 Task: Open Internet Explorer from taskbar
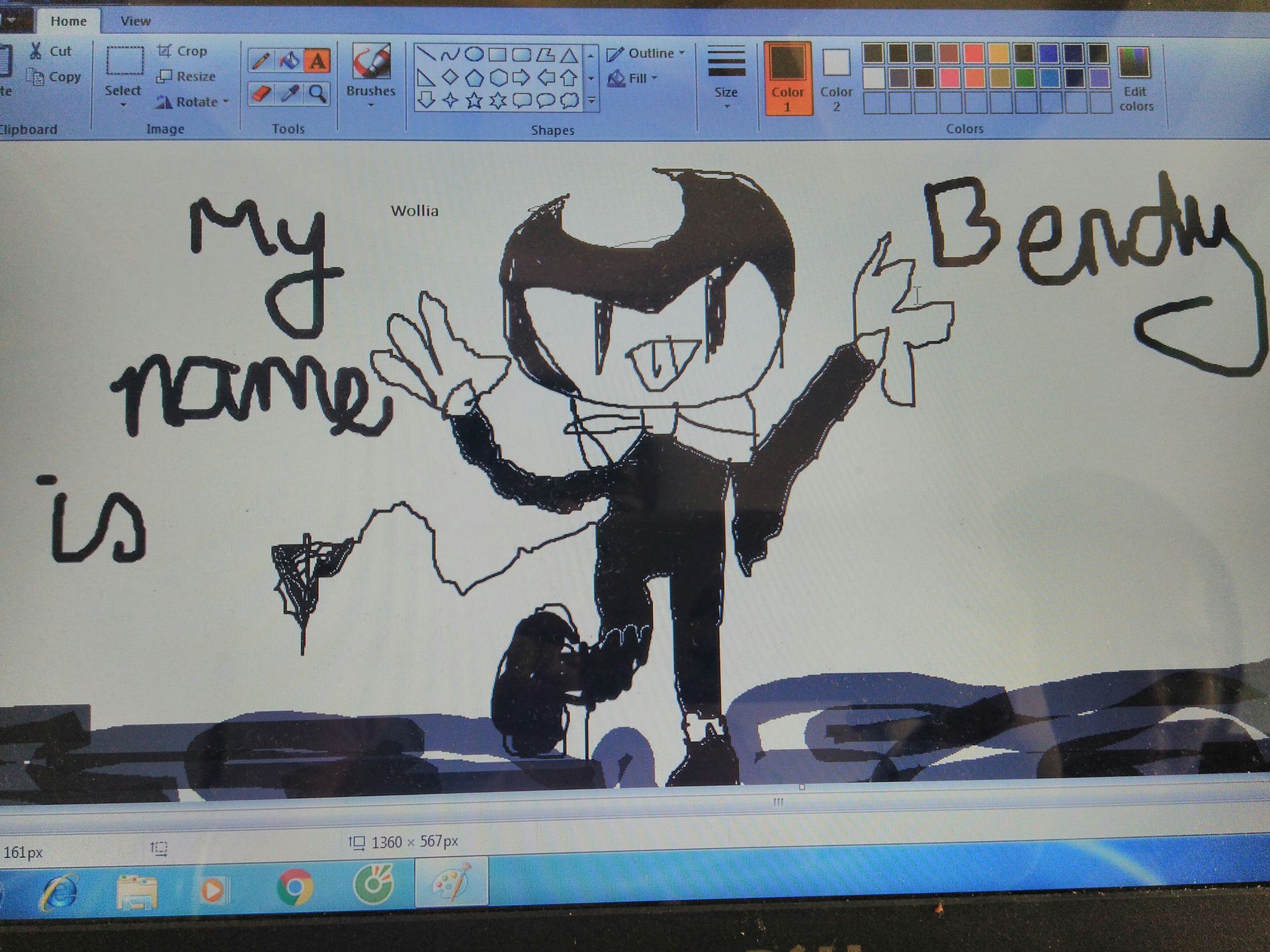point(60,893)
